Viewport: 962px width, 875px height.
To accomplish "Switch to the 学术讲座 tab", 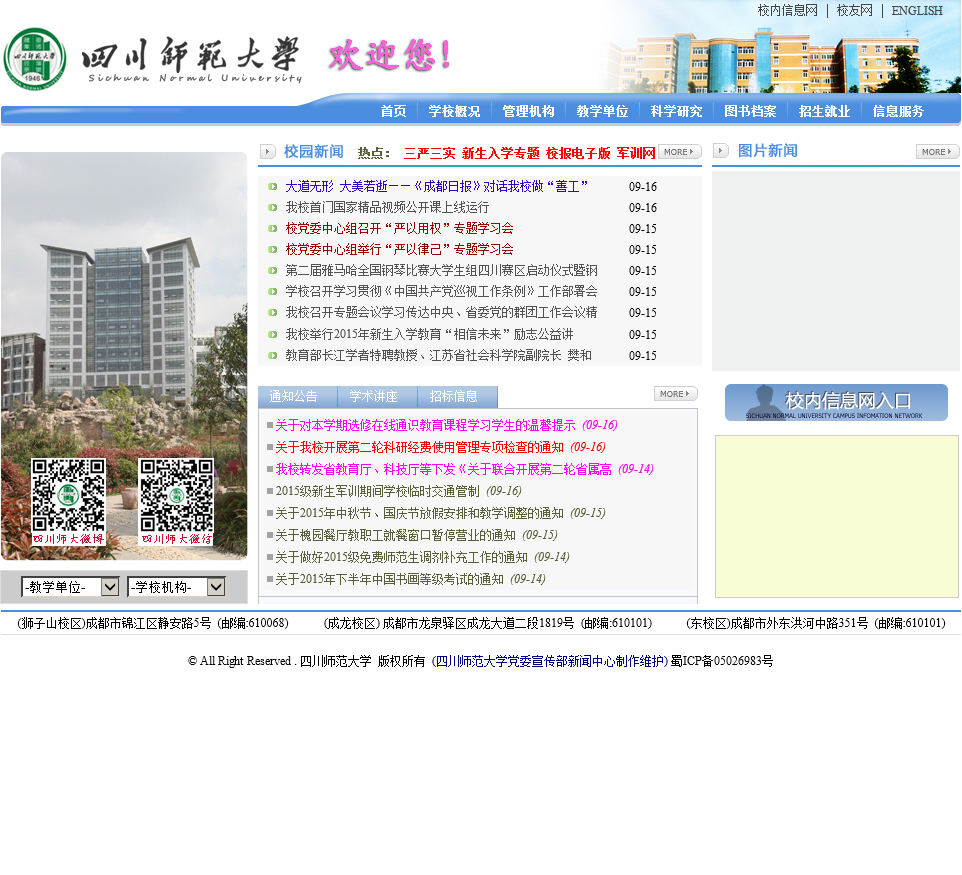I will pyautogui.click(x=377, y=396).
